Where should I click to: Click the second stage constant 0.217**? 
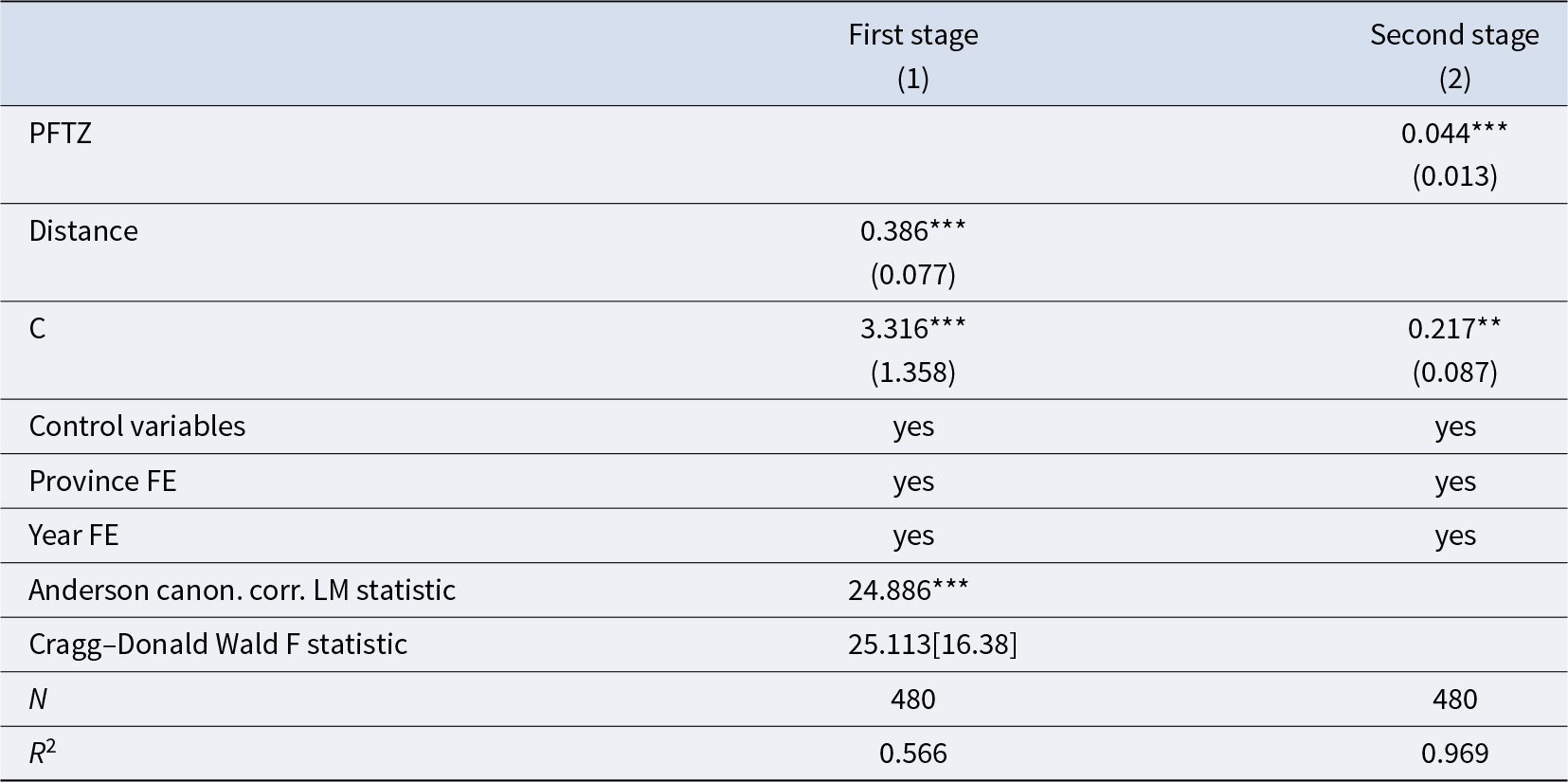pyautogui.click(x=1453, y=329)
